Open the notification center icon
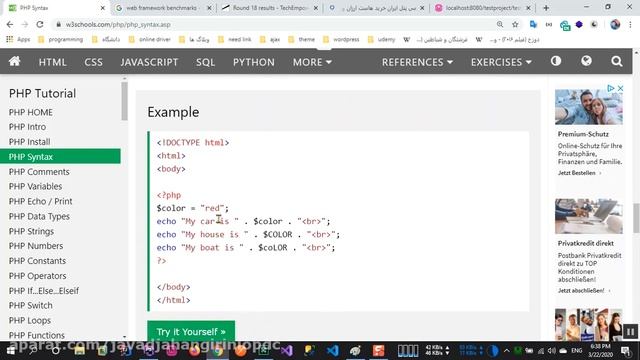This screenshot has height=360, width=640. coord(626,351)
